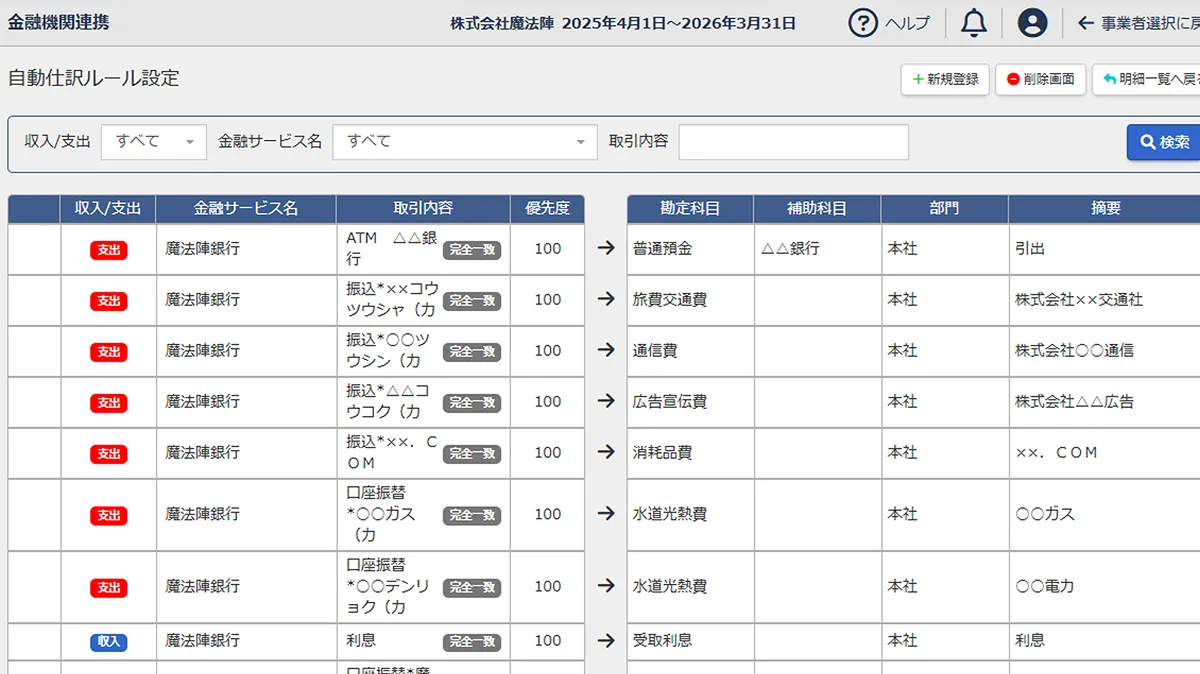Click the 優先度 column header
Screen dimensions: 1200x674
point(547,209)
